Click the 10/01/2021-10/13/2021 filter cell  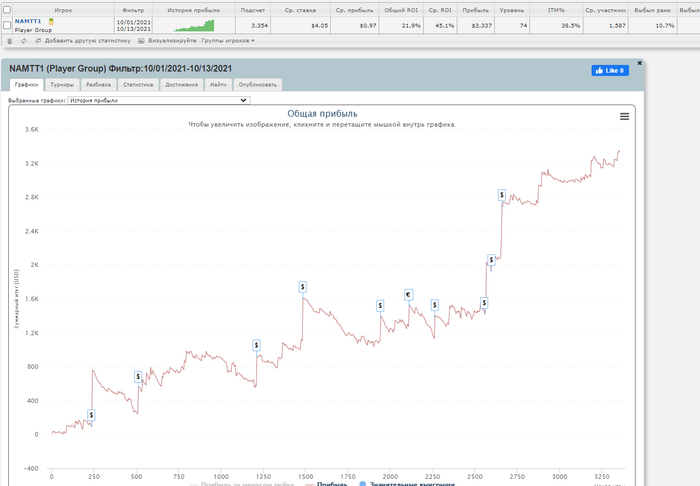click(133, 25)
